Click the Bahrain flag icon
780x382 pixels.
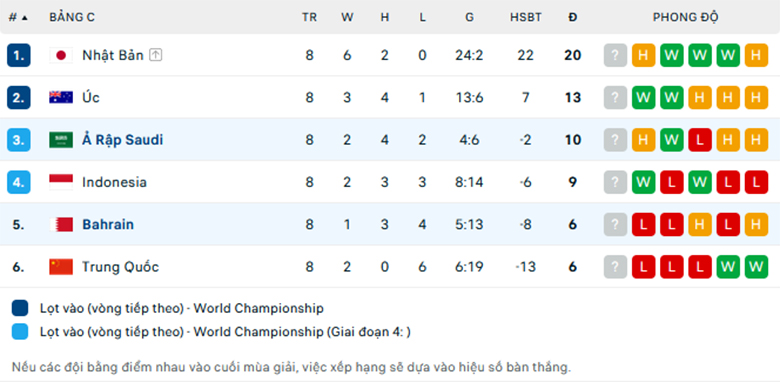point(61,224)
